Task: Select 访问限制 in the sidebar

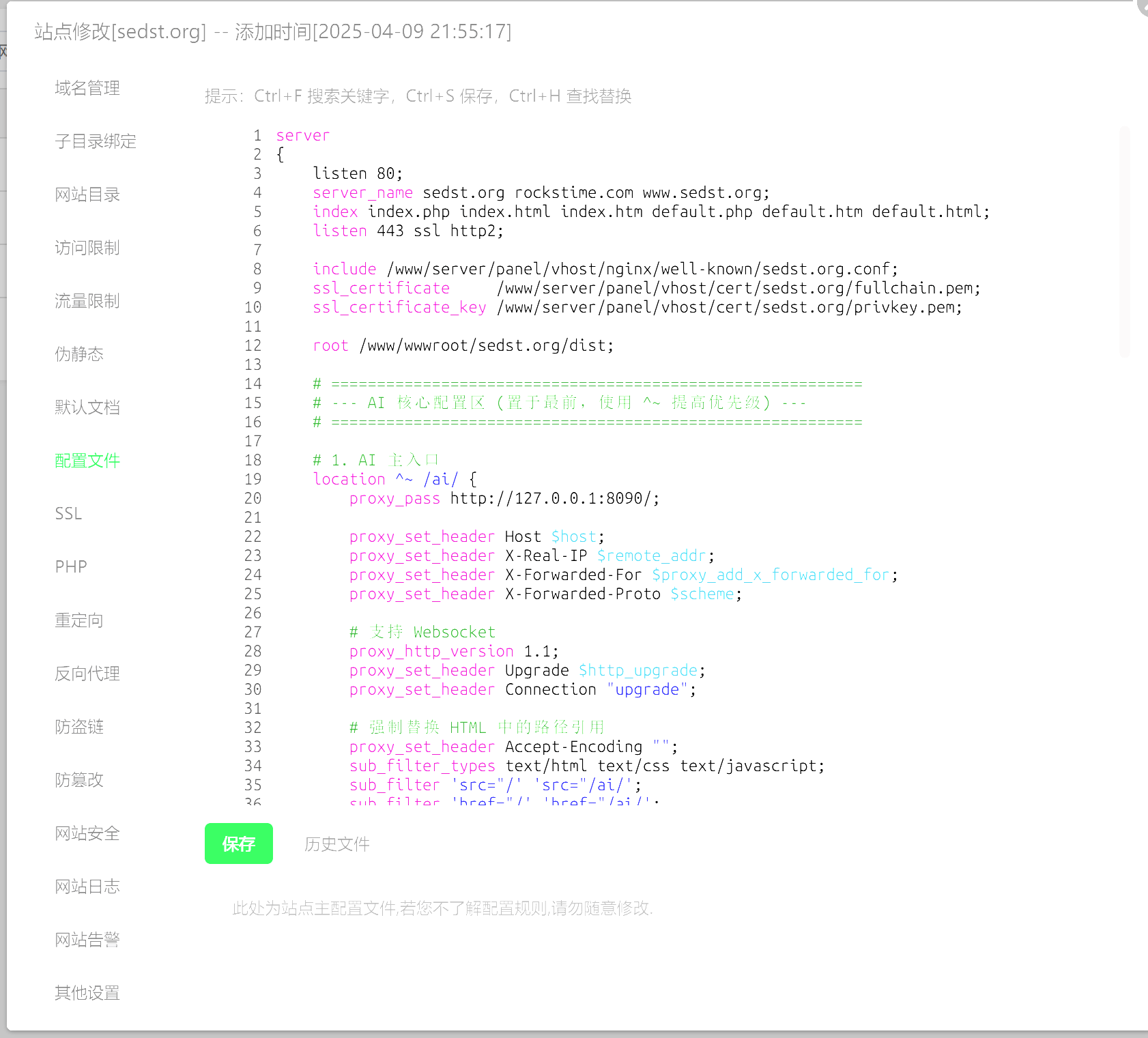Action: point(87,248)
